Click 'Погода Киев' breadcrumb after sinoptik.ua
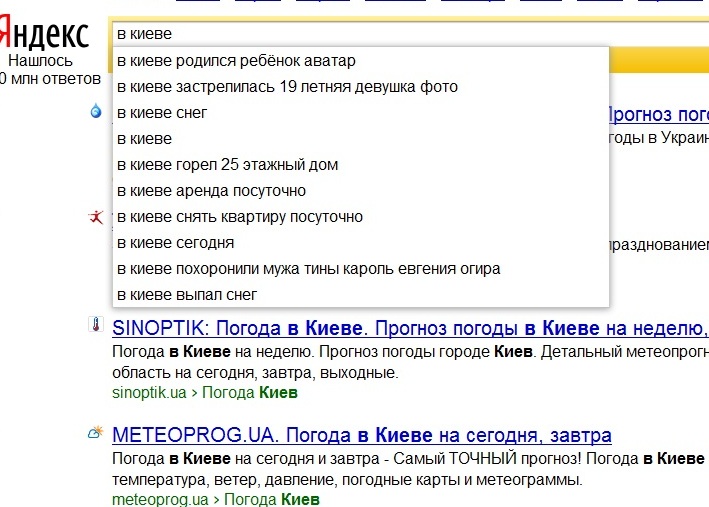This screenshot has width=709, height=507. point(250,393)
